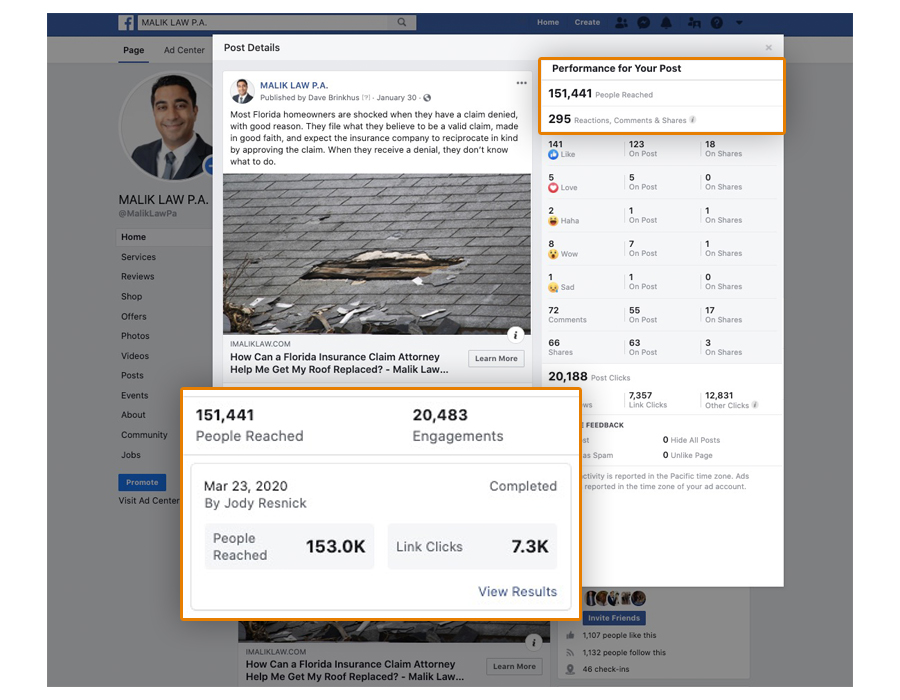Click the Wow reaction icon

553,254
